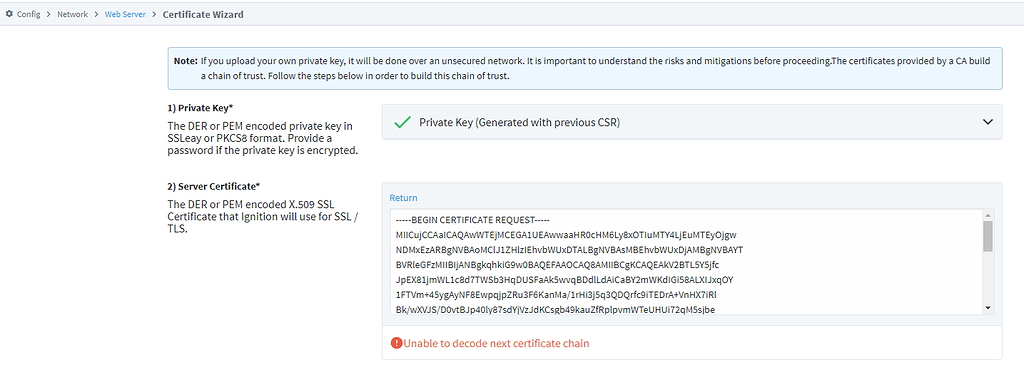Click the certificate text box scrollbar thumb
The image size is (1024, 370).
point(987,236)
